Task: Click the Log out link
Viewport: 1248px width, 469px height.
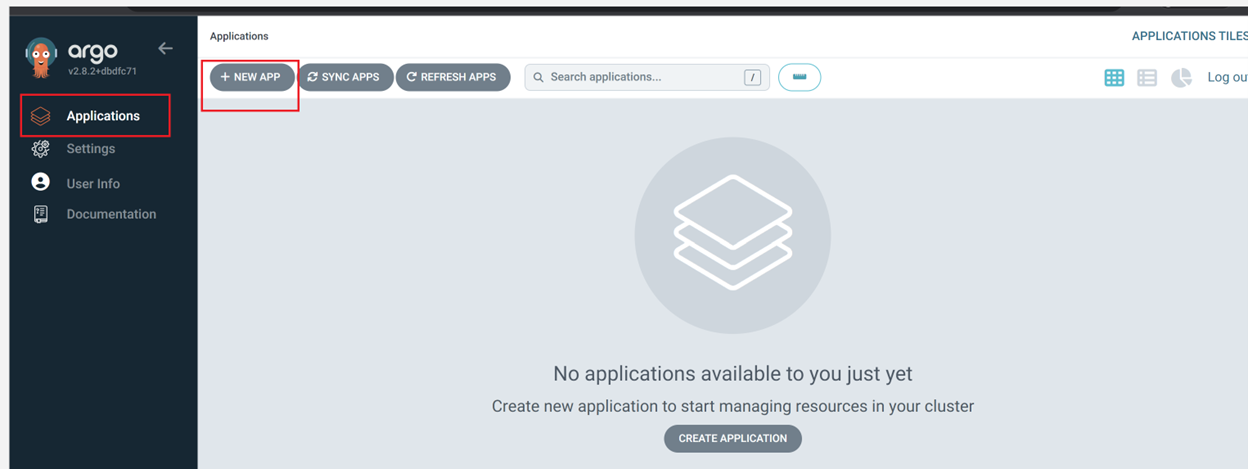Action: pyautogui.click(x=1226, y=77)
